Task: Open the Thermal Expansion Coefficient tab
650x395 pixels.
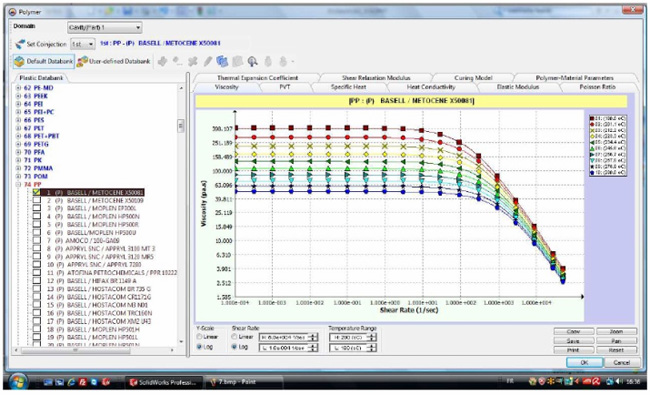Action: point(257,78)
